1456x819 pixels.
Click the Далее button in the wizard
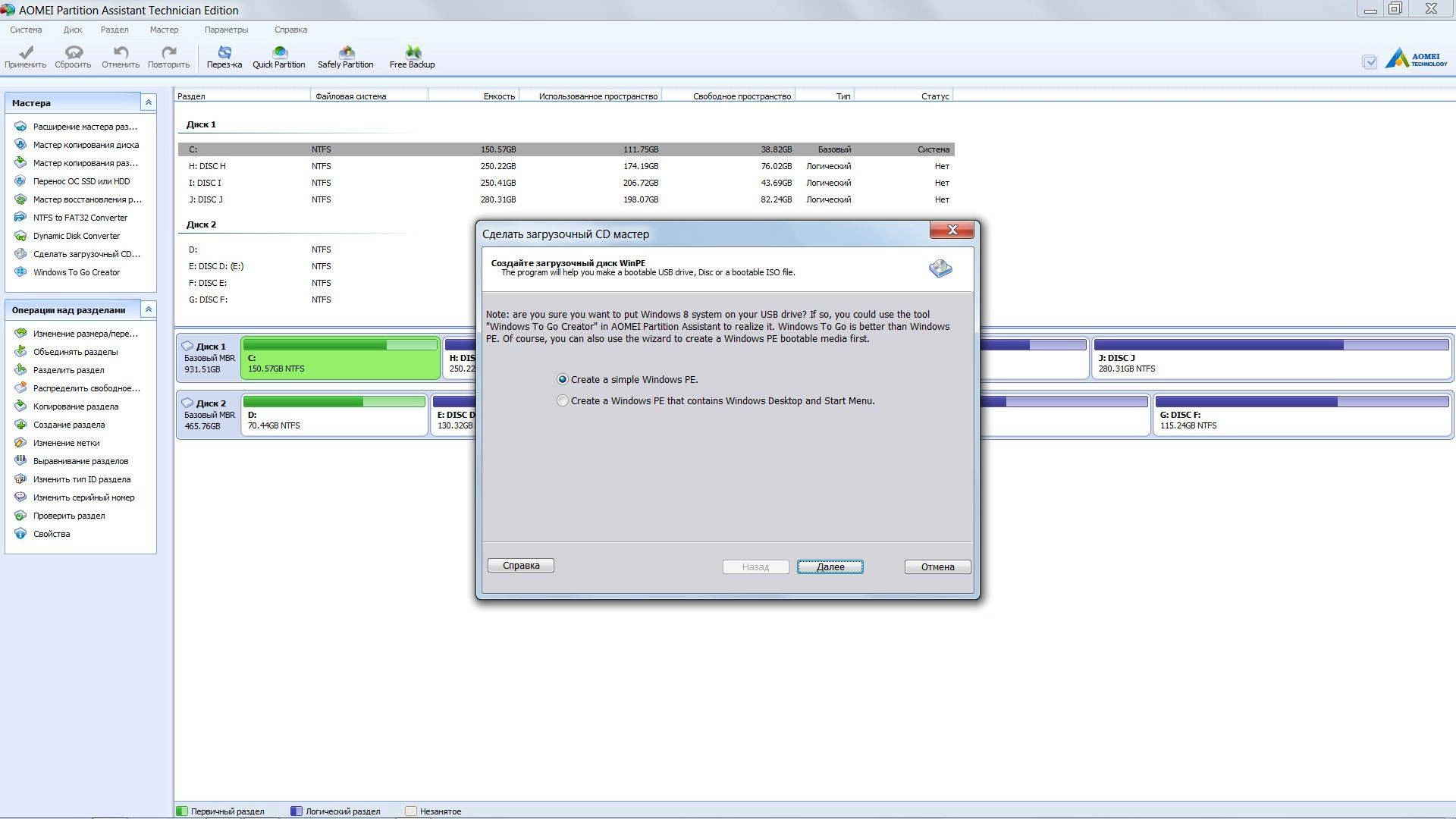830,566
